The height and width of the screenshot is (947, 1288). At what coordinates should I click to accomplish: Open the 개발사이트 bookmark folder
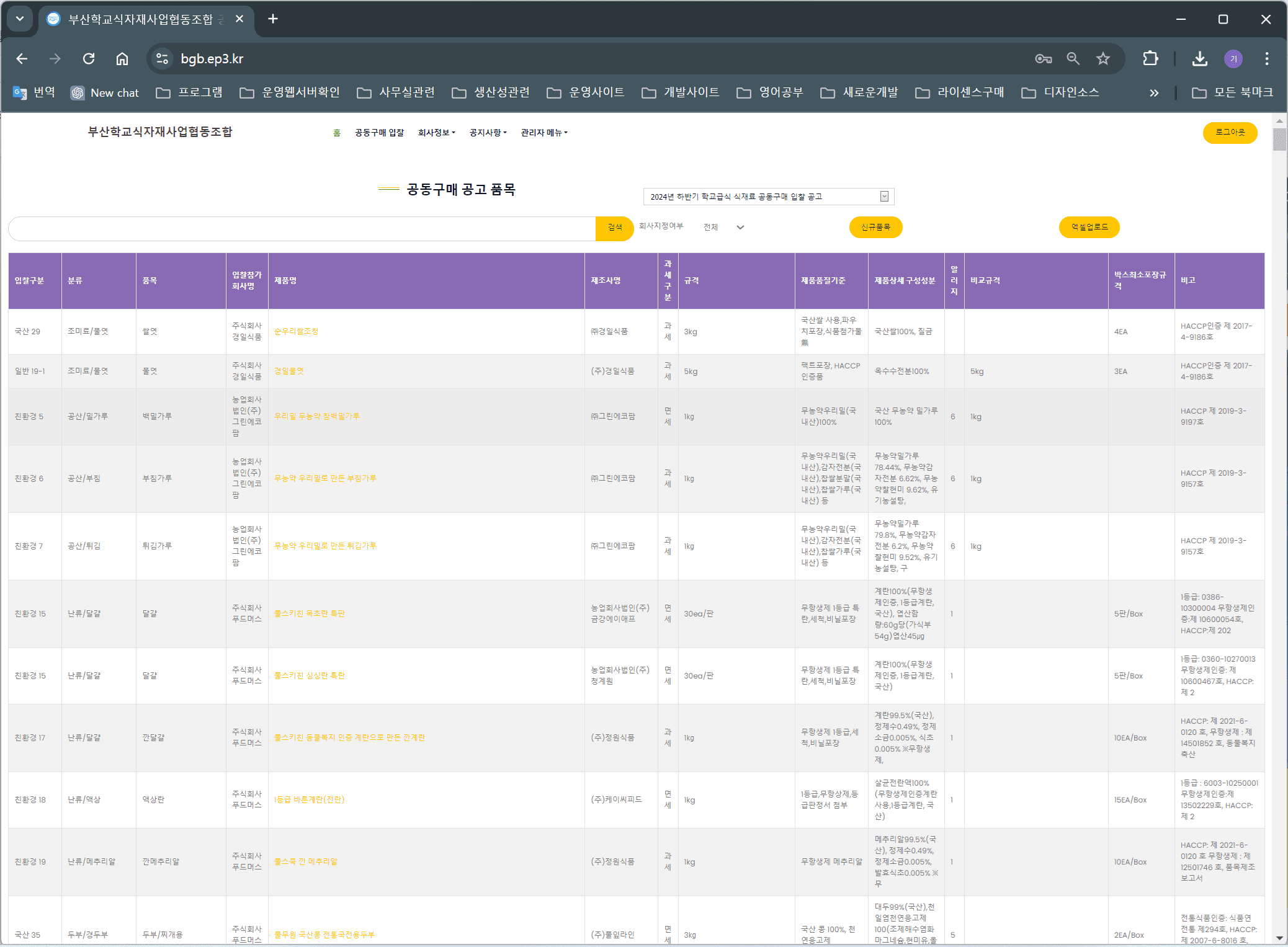pos(681,92)
